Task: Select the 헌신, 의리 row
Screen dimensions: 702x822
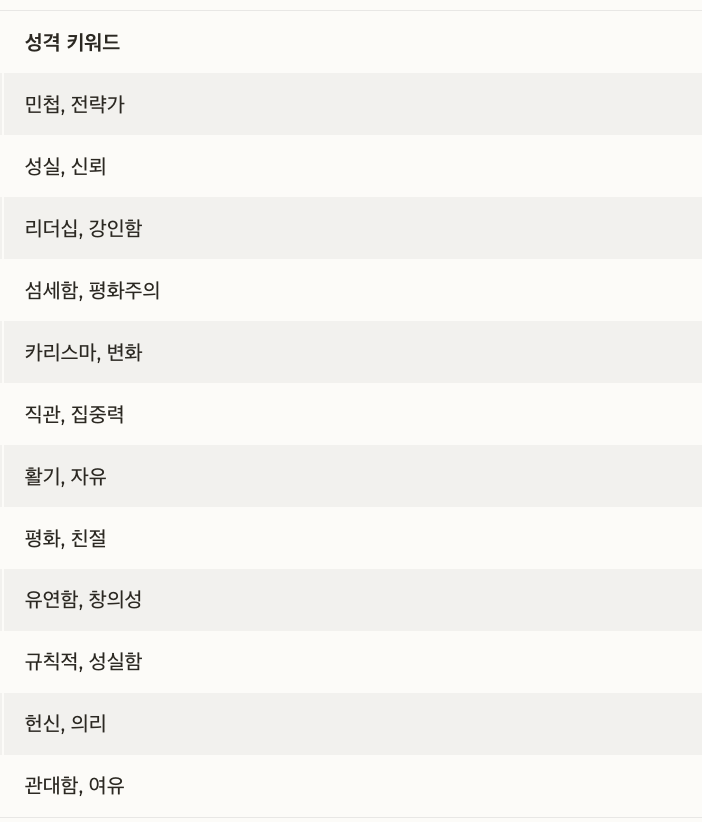Action: (351, 724)
